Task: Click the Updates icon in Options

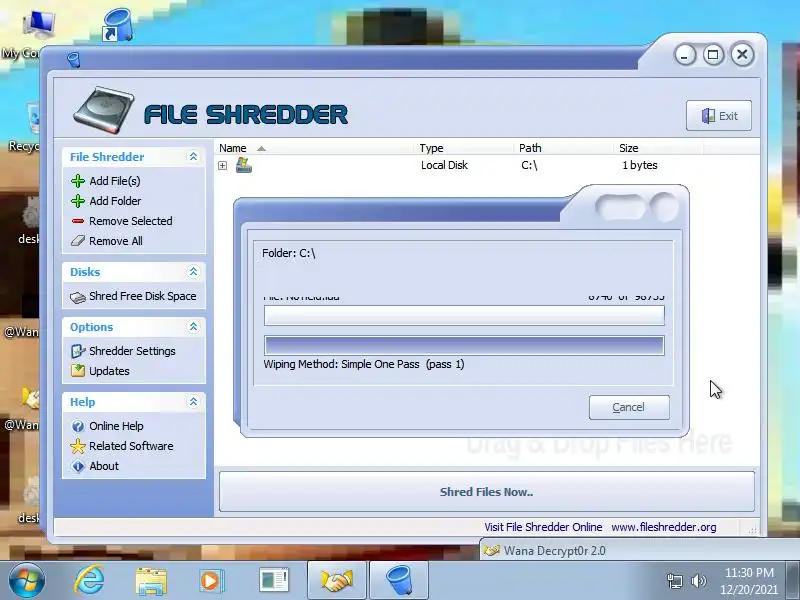Action: coord(78,370)
